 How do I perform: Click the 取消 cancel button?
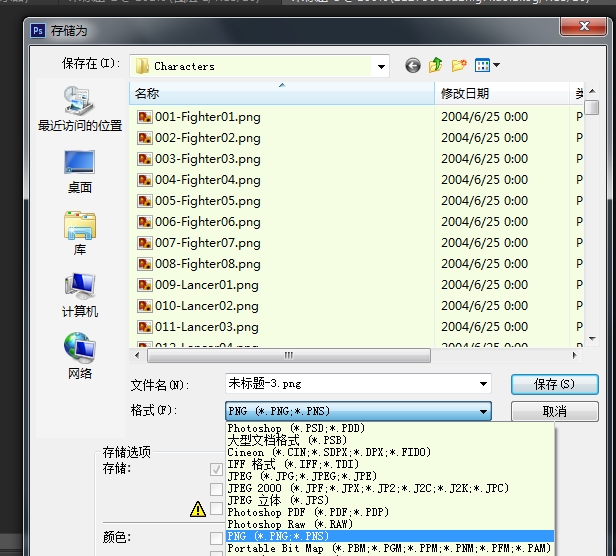pos(555,411)
